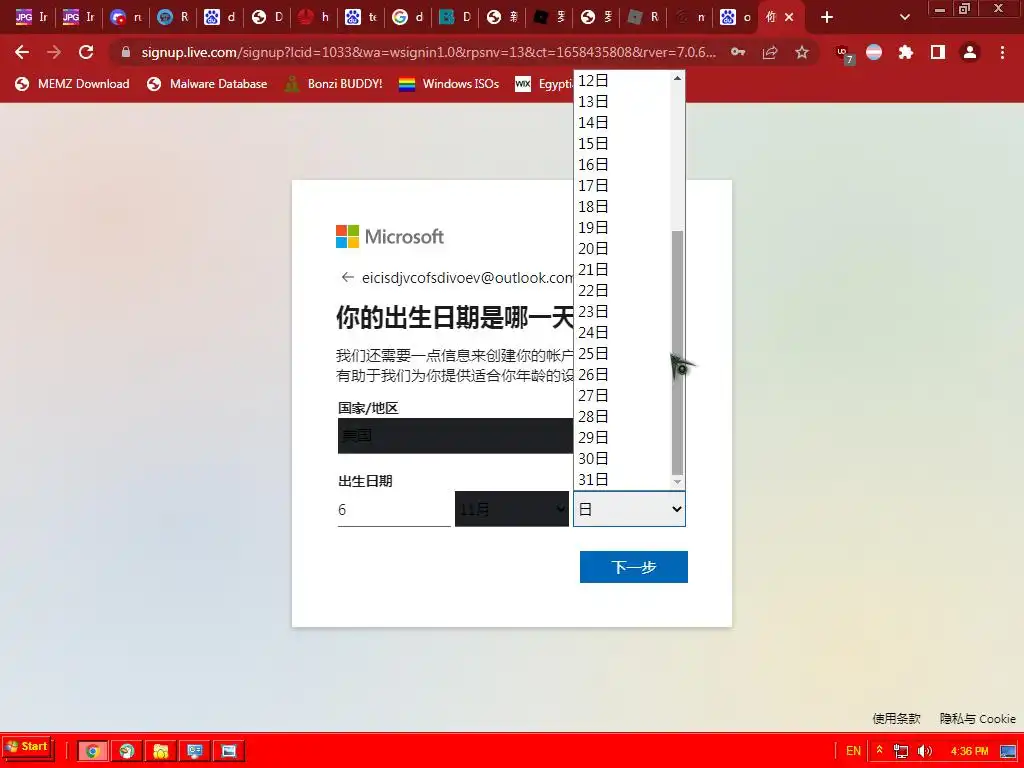Select 12日 in the day list

[x=622, y=80]
